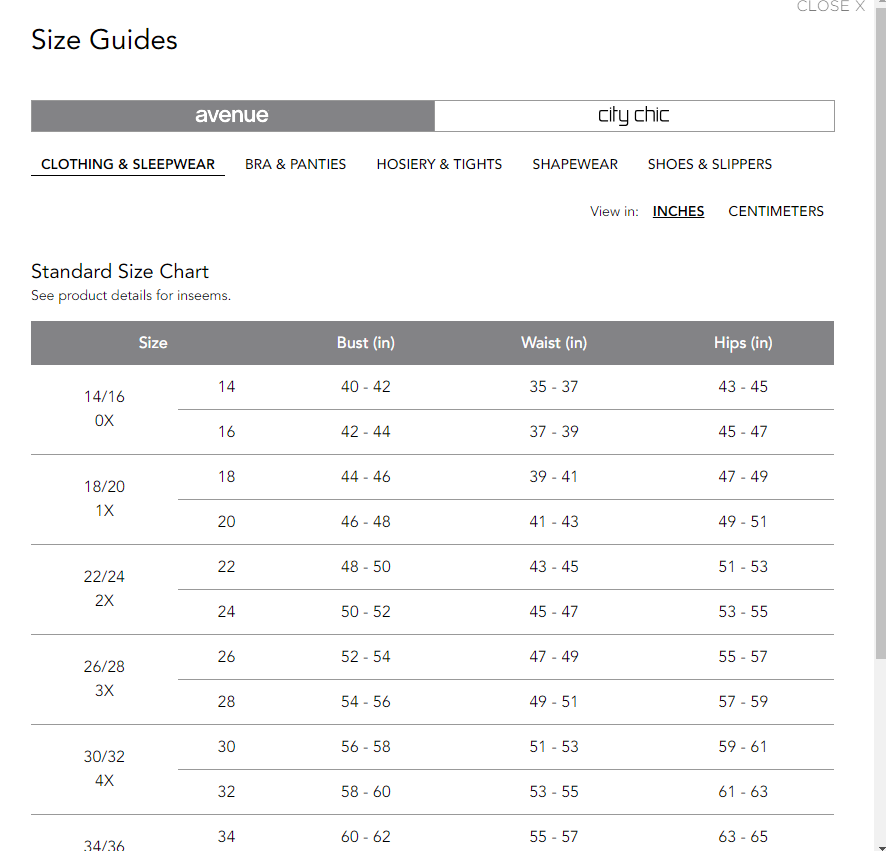Click the 'See product details for inseems.' note

coord(131,296)
